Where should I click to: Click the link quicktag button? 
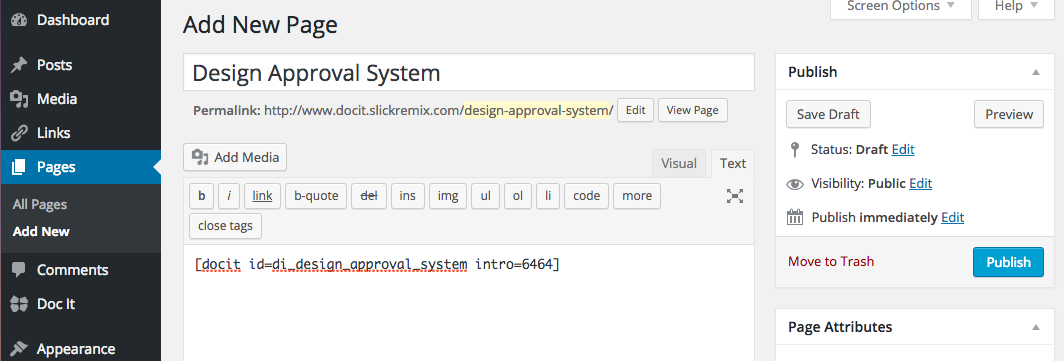(262, 196)
